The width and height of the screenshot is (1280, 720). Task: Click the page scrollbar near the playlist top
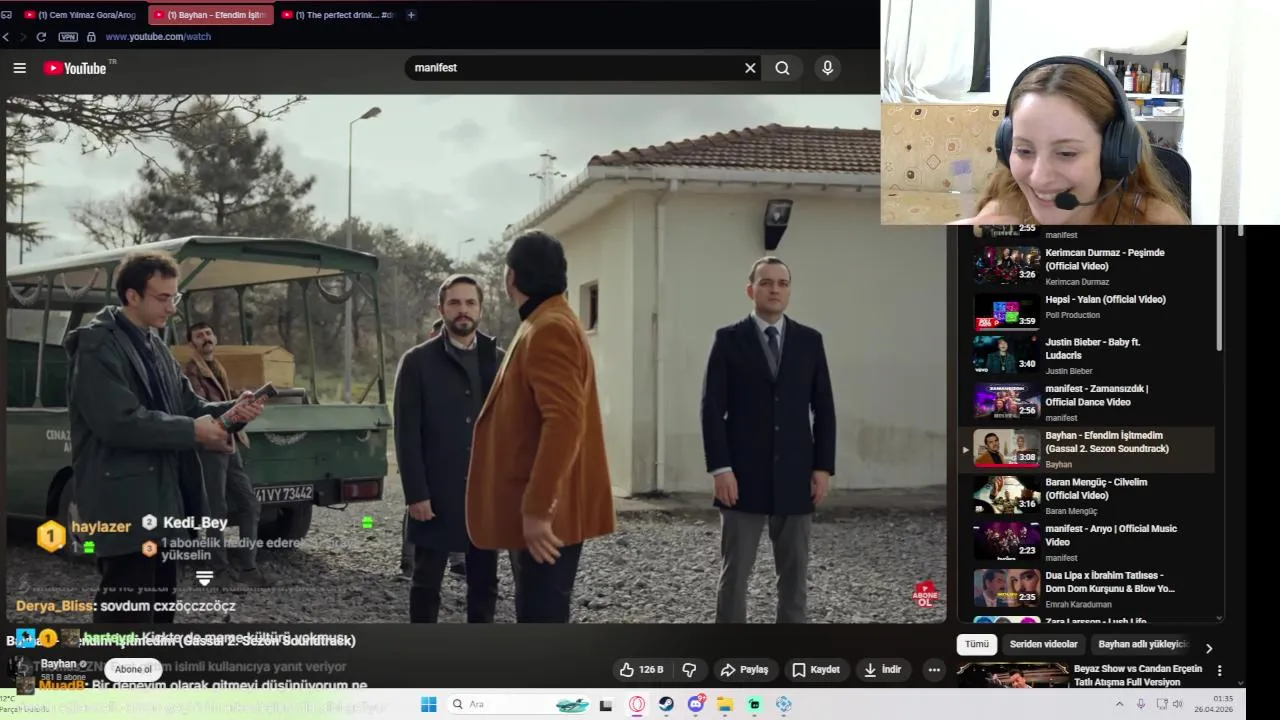(1241, 231)
